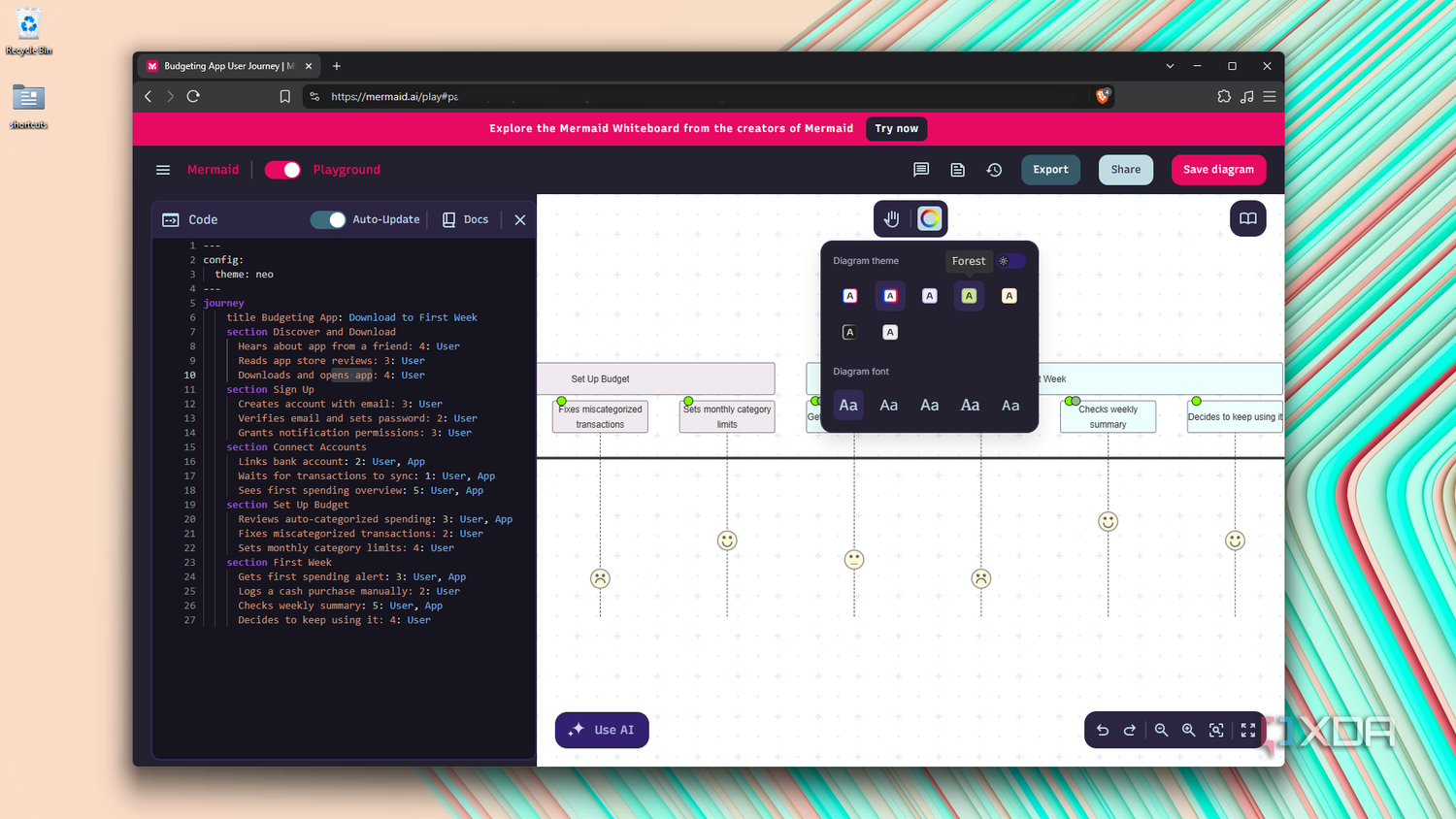Focus the mermaid.ai address bar

tap(709, 96)
